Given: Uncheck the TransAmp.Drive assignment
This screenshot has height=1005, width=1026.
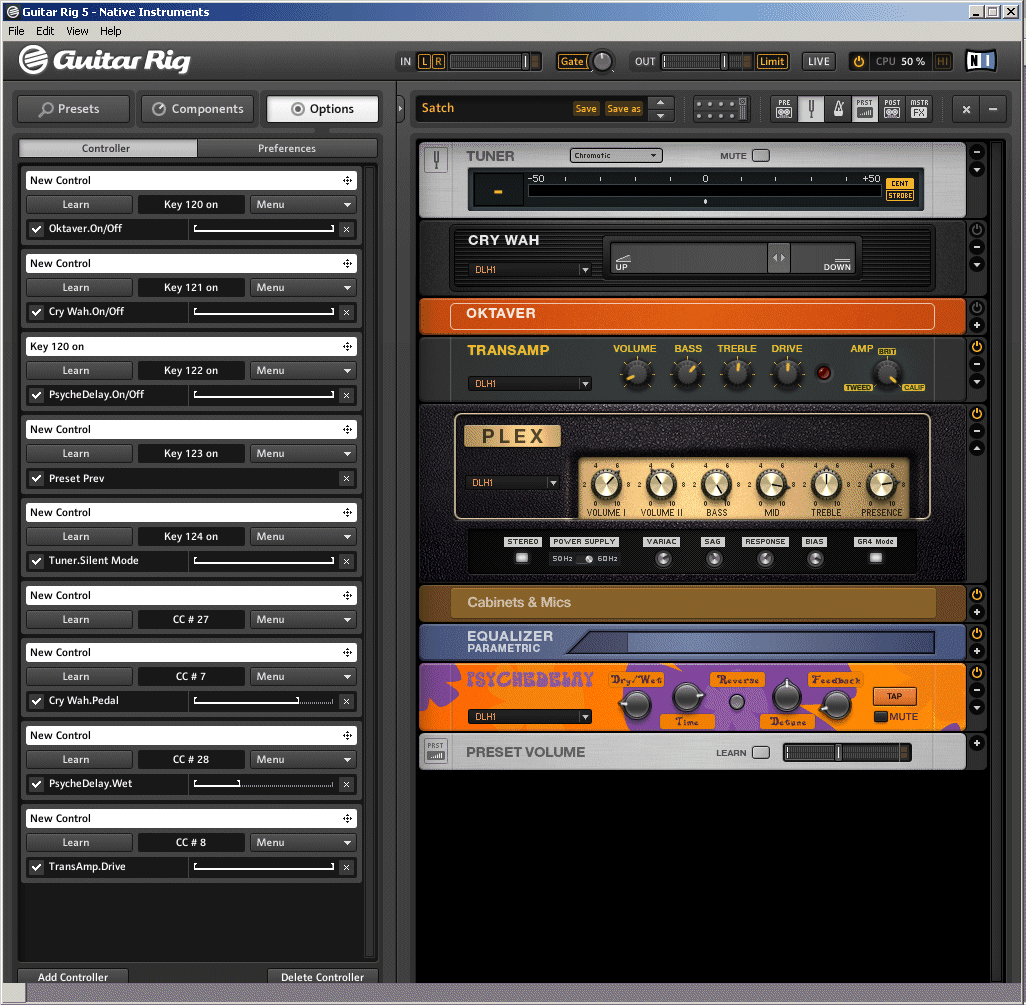Looking at the screenshot, I should [37, 867].
